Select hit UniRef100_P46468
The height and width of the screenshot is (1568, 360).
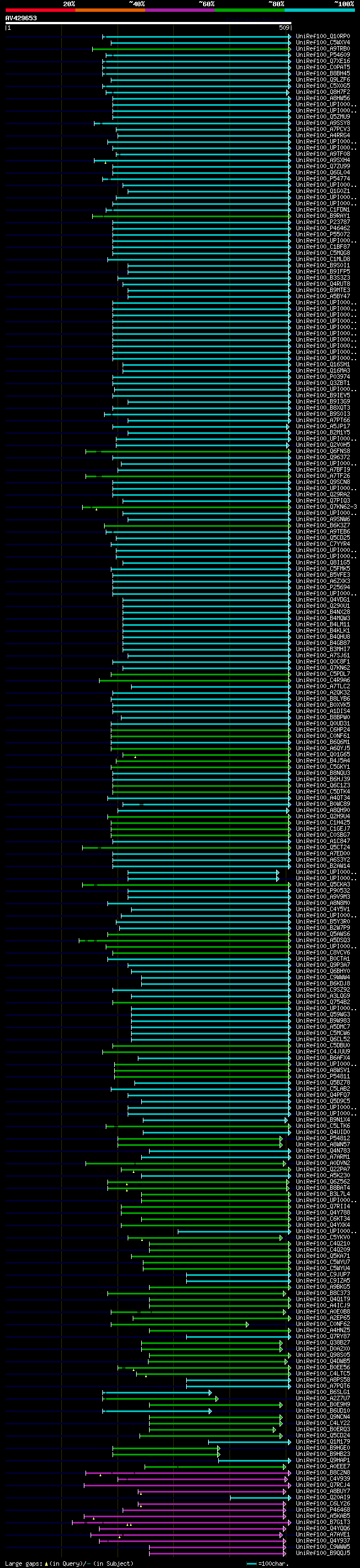point(323,1509)
